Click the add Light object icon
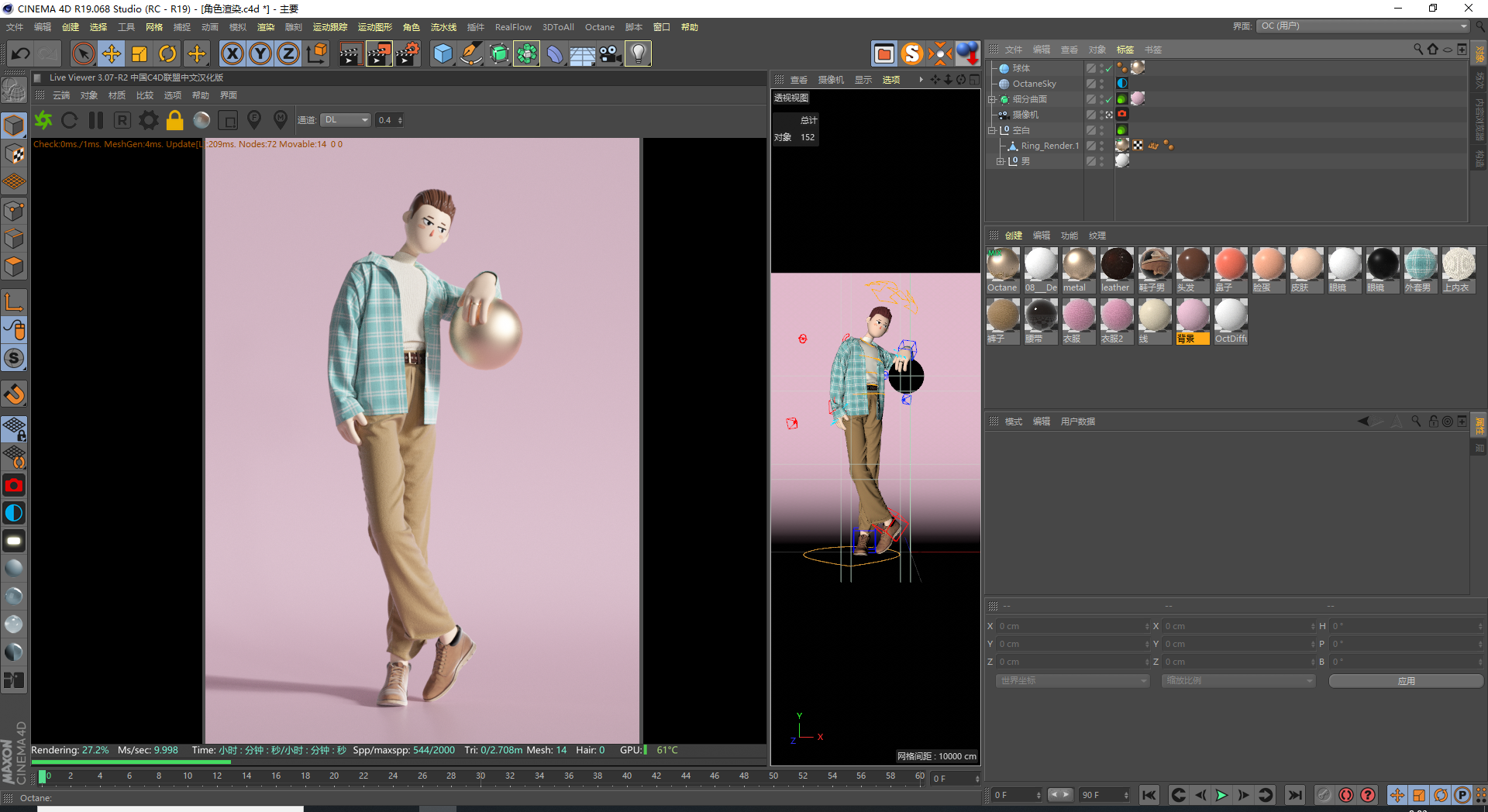The image size is (1488, 812). pyautogui.click(x=637, y=53)
